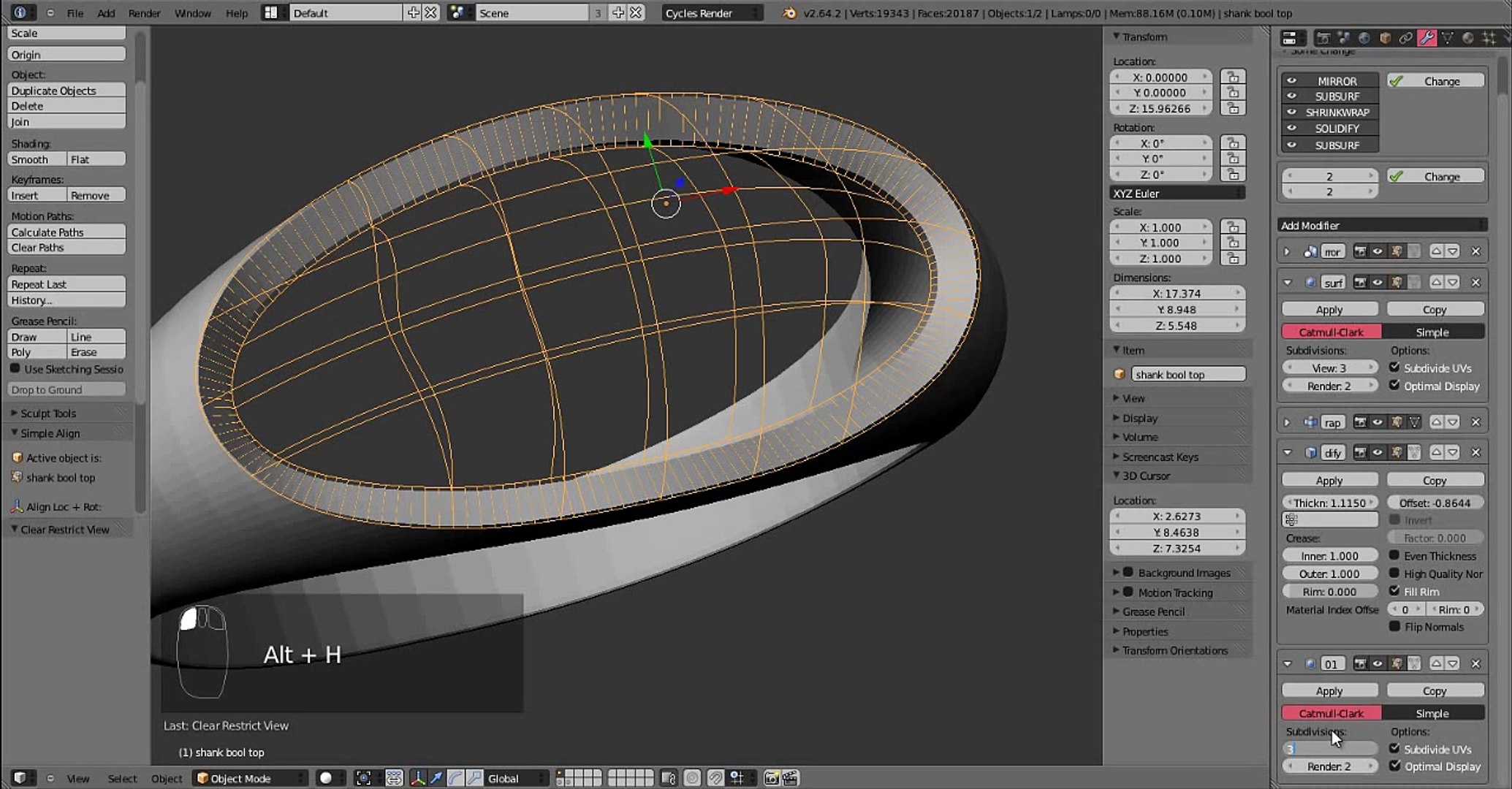Disable Fill Rim checkbox
The width and height of the screenshot is (1512, 789).
point(1394,591)
